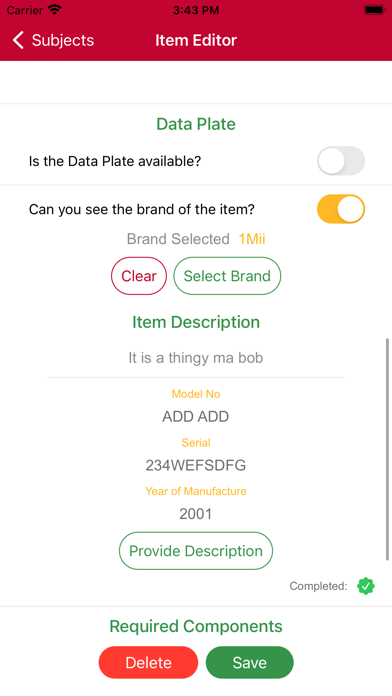Tap the 1Mii selected brand label
Image resolution: width=392 pixels, height=696 pixels.
click(x=252, y=239)
